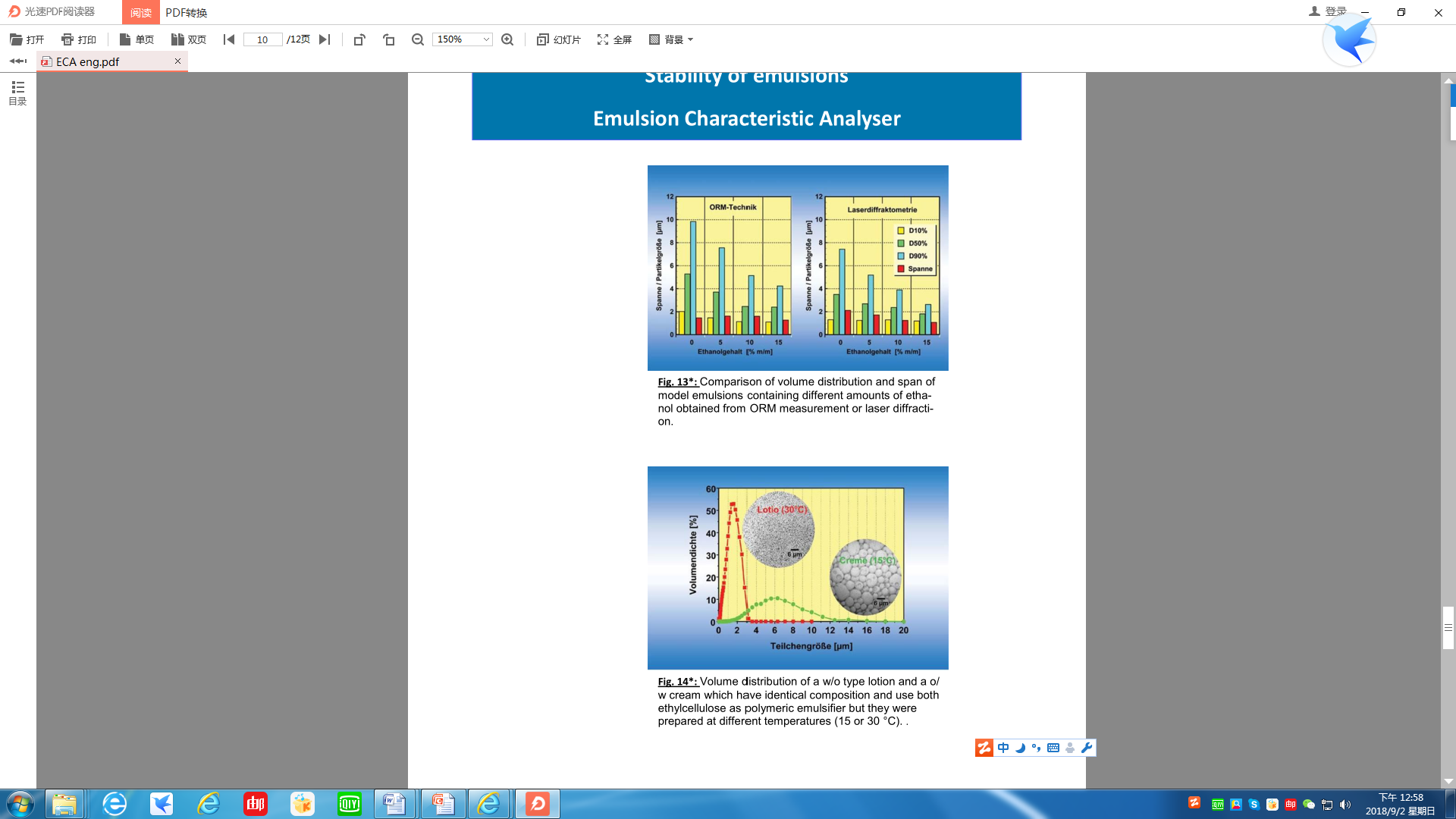Image resolution: width=1456 pixels, height=819 pixels.
Task: Click the page number input field
Action: 262,39
